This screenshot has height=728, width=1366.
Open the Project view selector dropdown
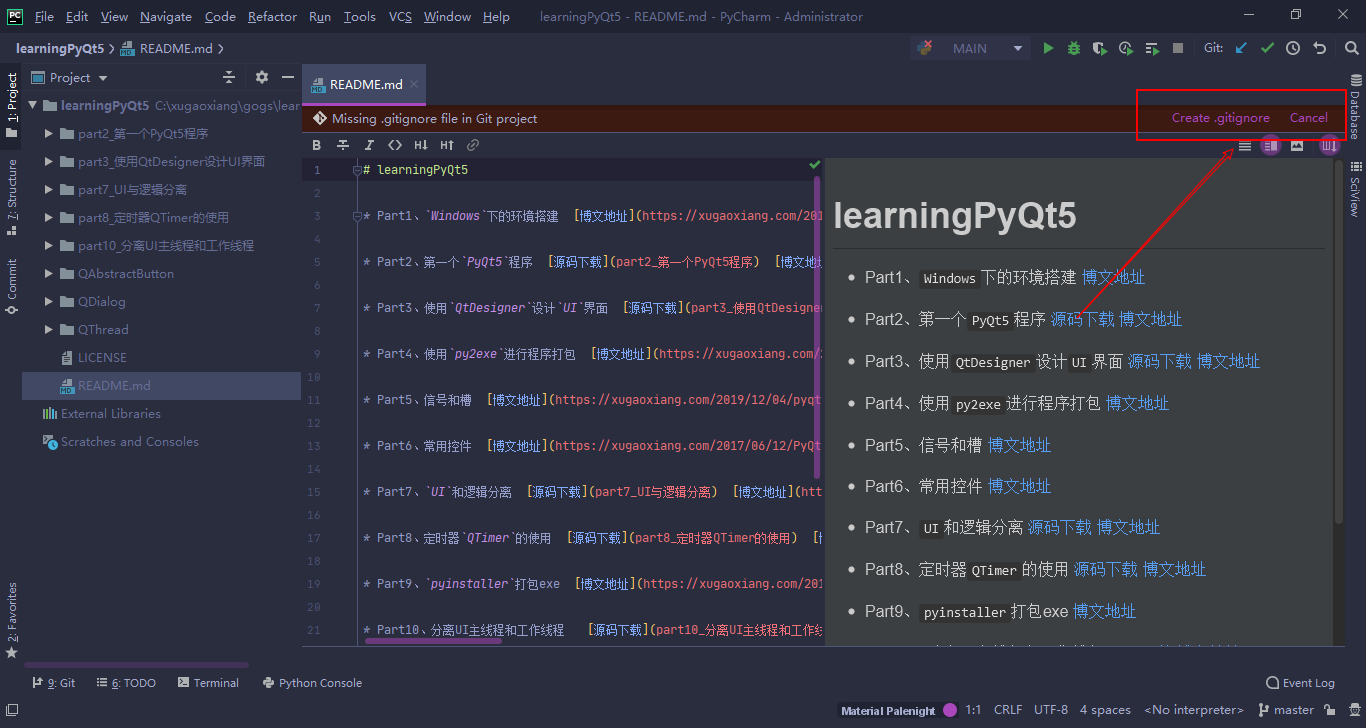tap(70, 77)
